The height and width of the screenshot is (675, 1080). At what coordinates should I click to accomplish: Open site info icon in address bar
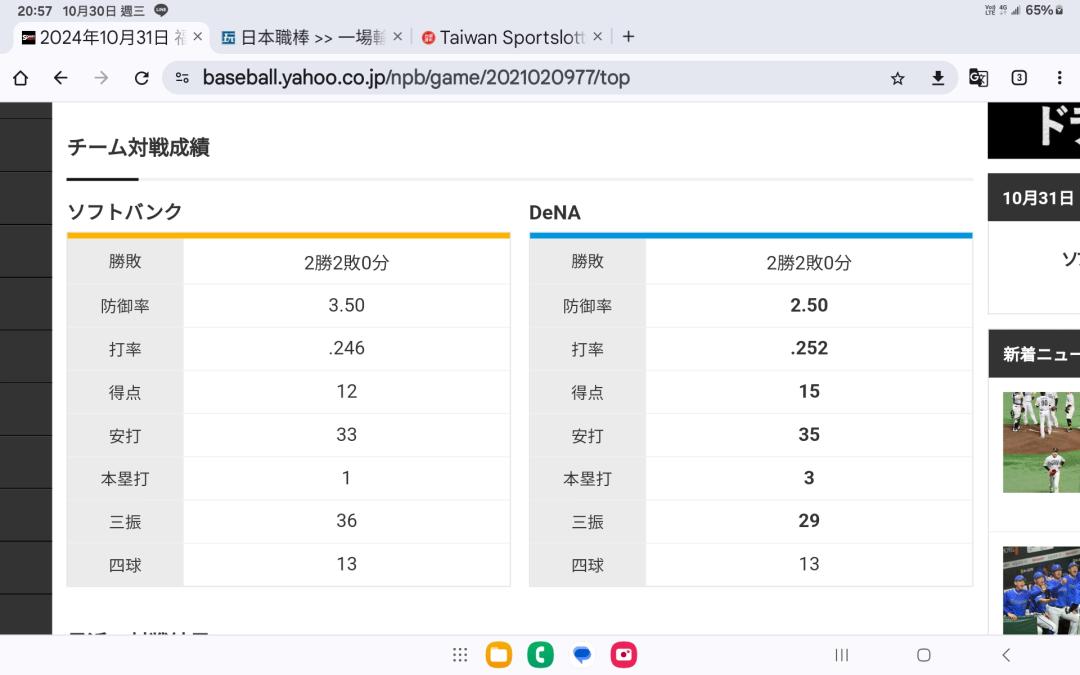pos(182,78)
